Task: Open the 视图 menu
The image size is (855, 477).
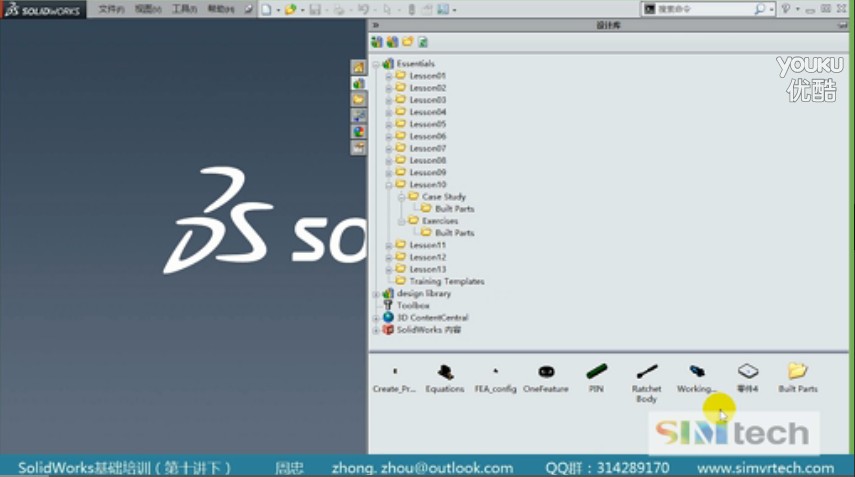Action: click(x=148, y=9)
